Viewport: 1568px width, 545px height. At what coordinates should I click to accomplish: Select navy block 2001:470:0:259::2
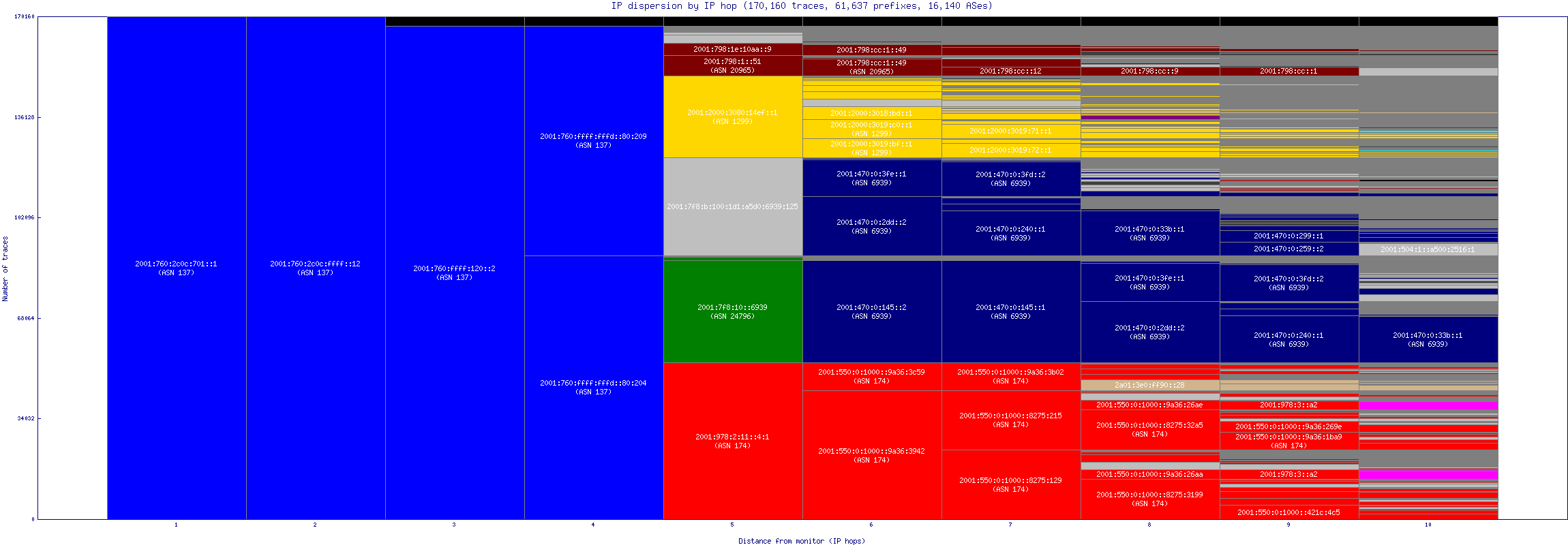click(1289, 249)
